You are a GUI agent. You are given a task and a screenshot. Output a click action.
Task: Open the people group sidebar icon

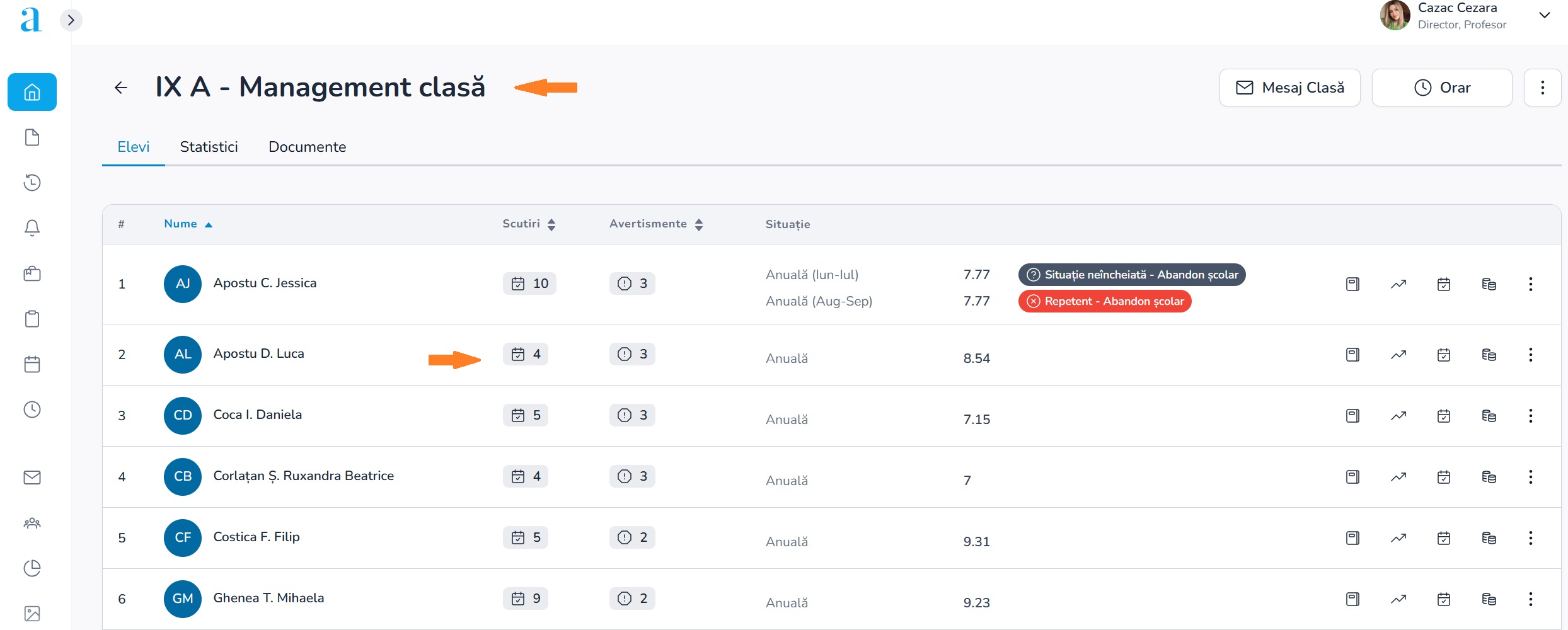click(x=32, y=523)
